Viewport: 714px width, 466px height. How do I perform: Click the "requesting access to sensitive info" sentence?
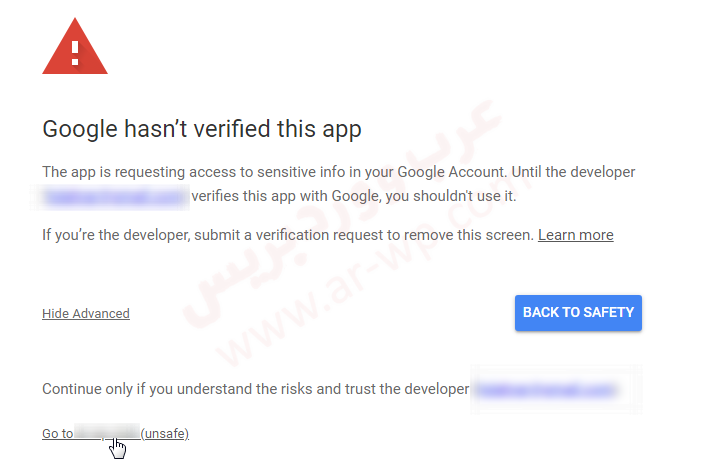[x=338, y=172]
